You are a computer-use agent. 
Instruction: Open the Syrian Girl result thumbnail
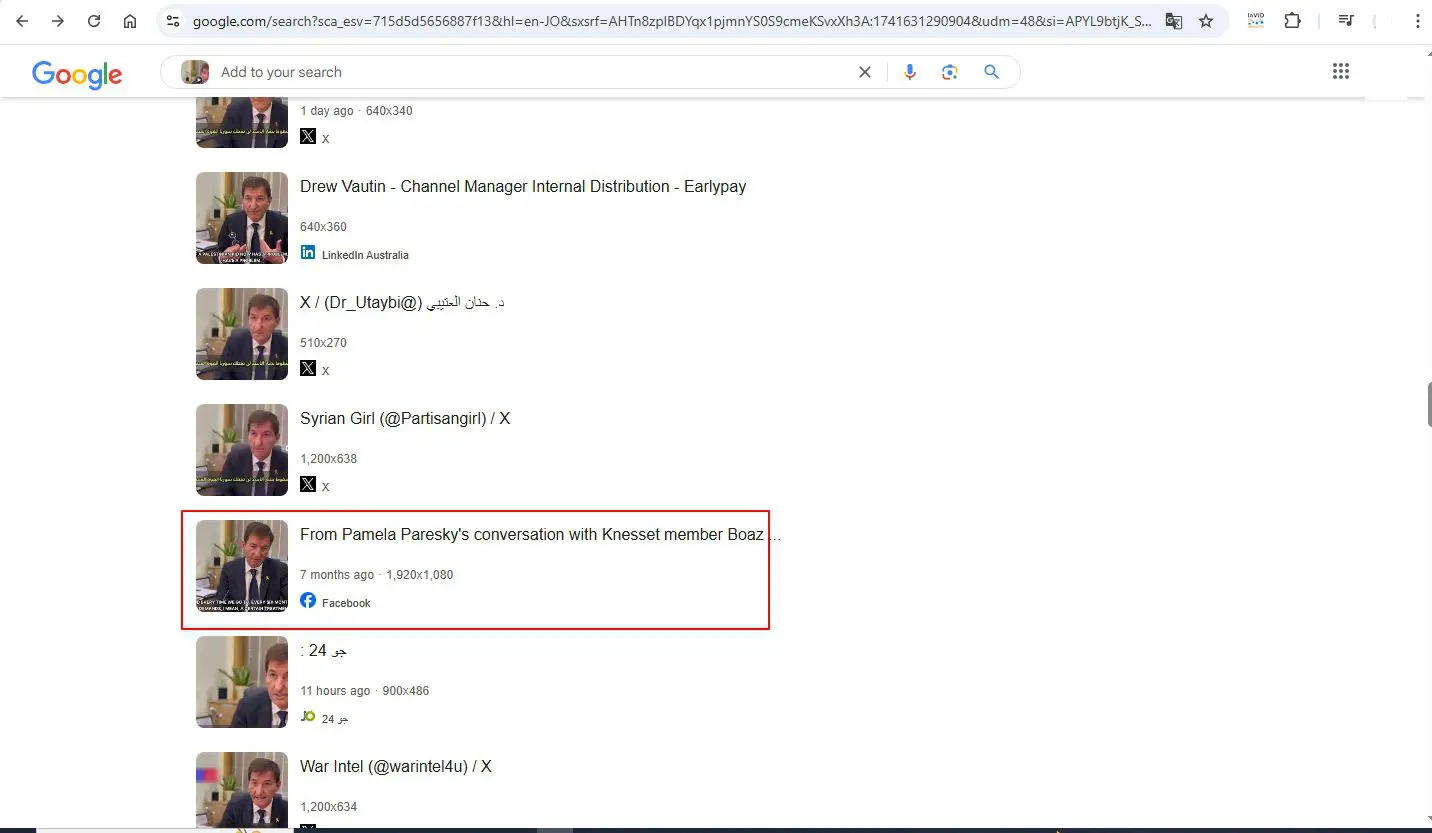pyautogui.click(x=242, y=450)
